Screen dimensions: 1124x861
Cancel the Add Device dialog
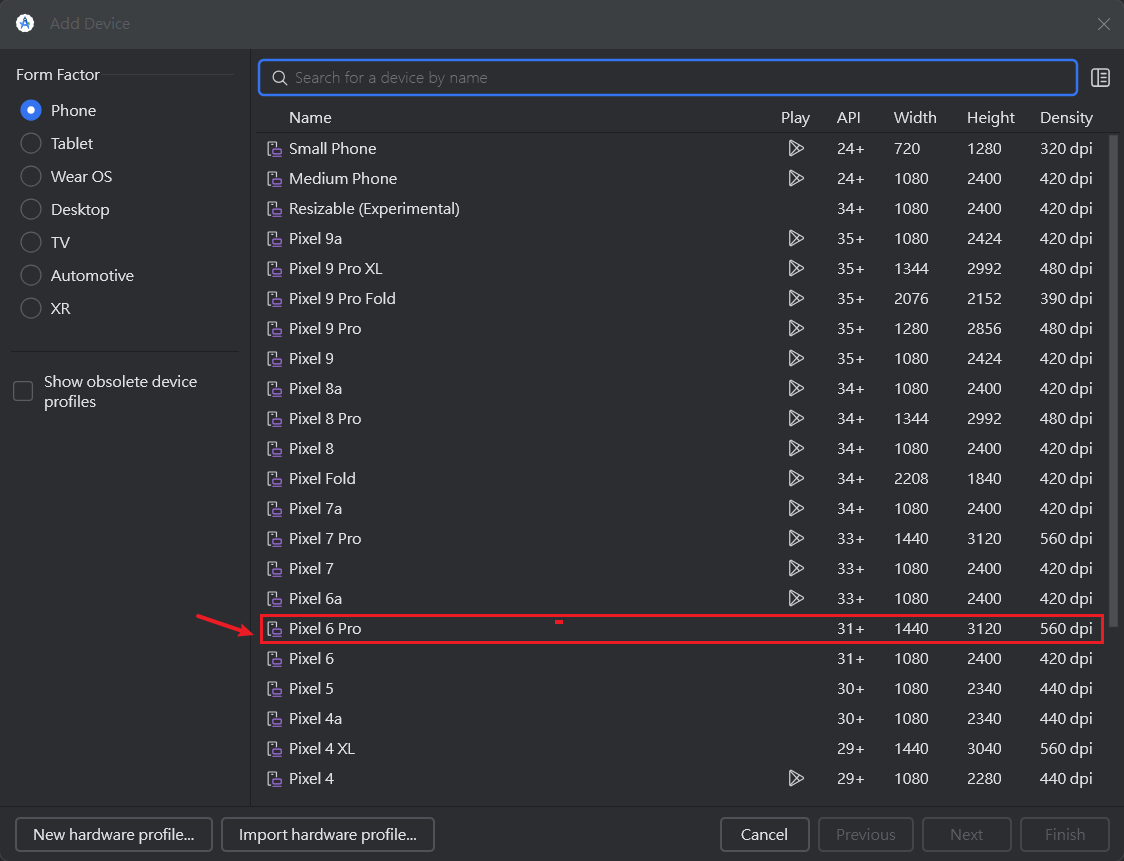click(764, 834)
